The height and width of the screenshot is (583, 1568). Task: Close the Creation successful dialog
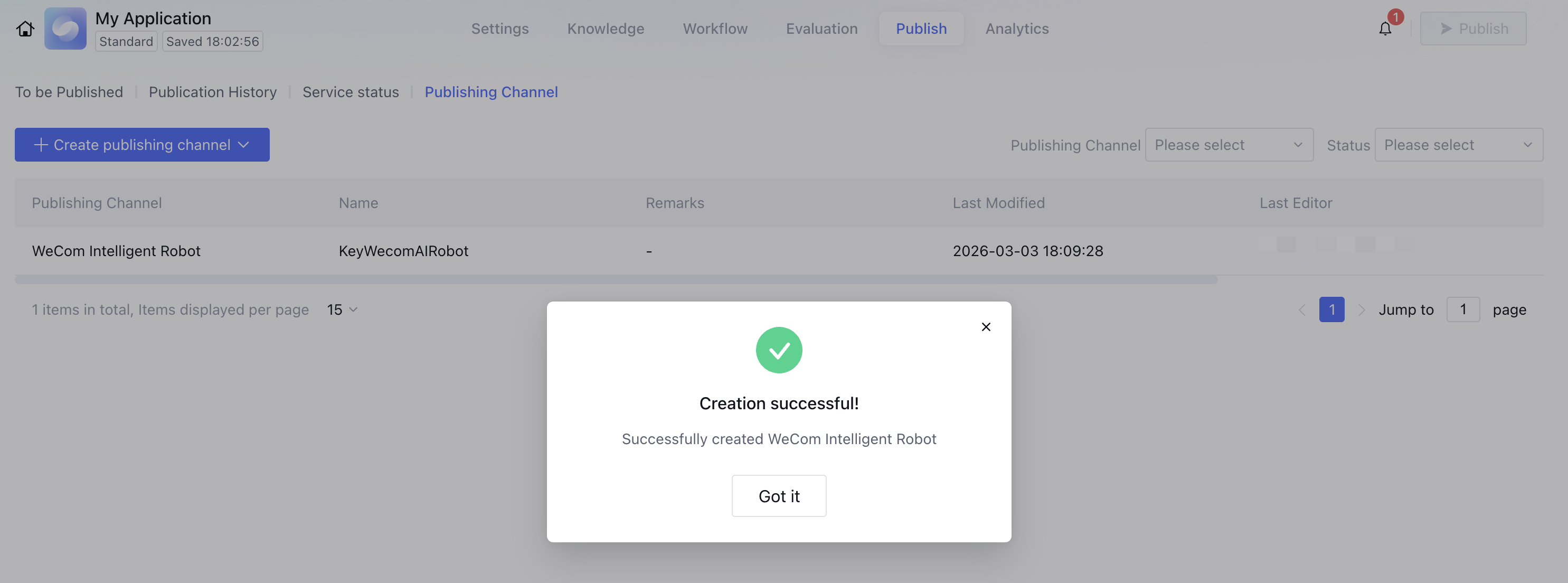pyautogui.click(x=986, y=327)
